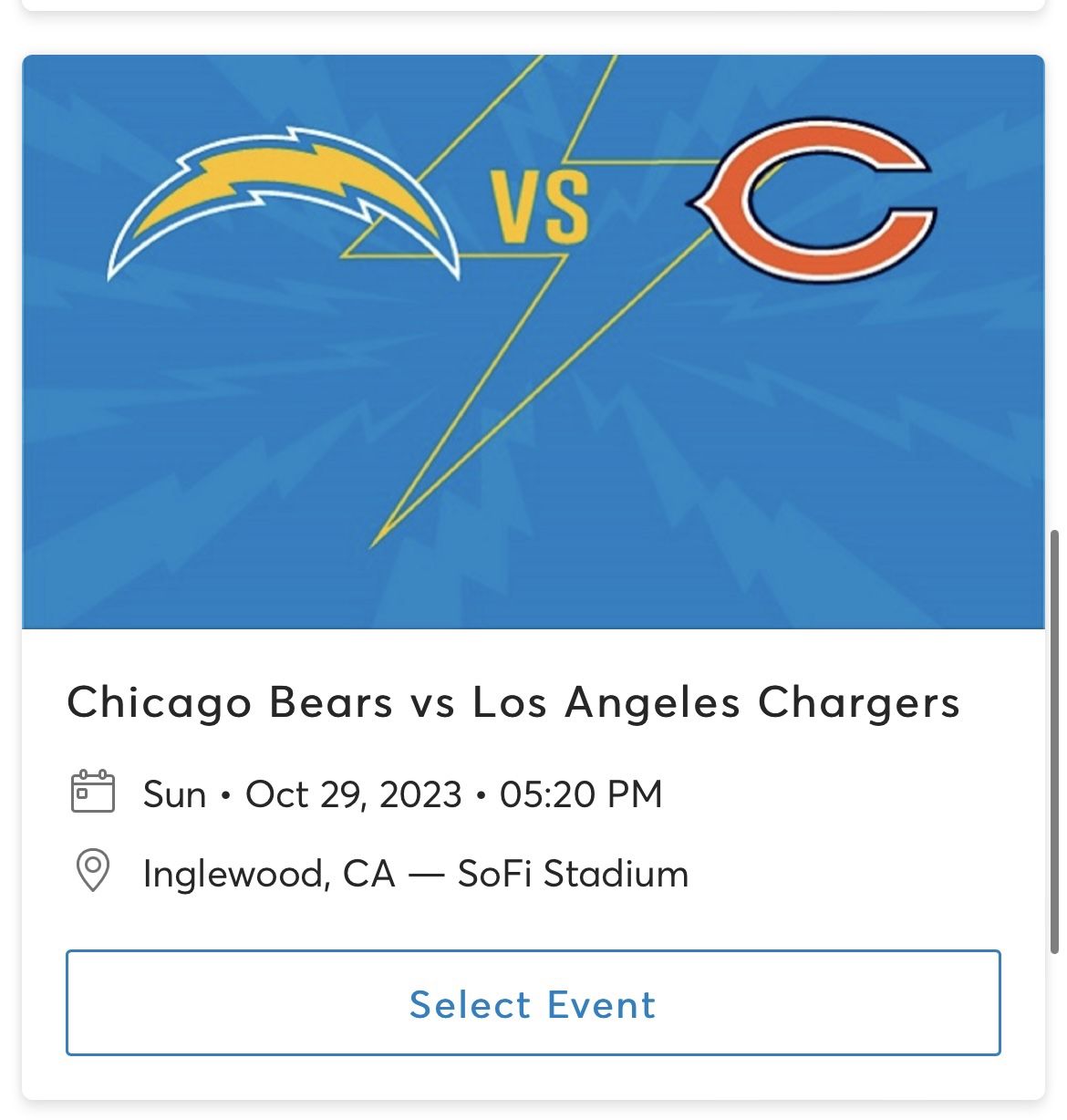The height and width of the screenshot is (1120, 1067).
Task: Click the Chargers lightning bolt logo
Action: [283, 201]
